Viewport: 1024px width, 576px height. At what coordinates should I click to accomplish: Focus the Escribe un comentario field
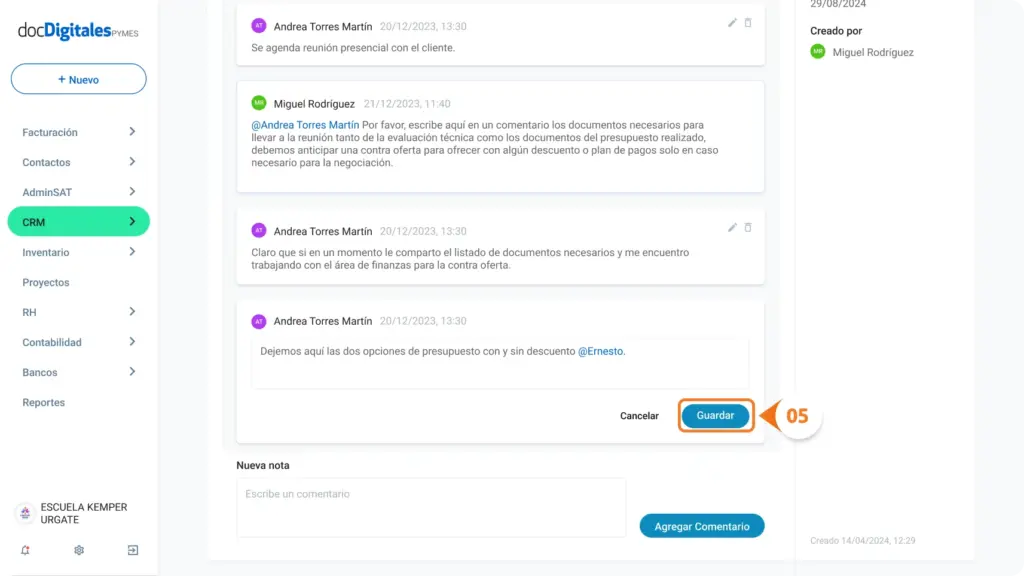click(431, 507)
